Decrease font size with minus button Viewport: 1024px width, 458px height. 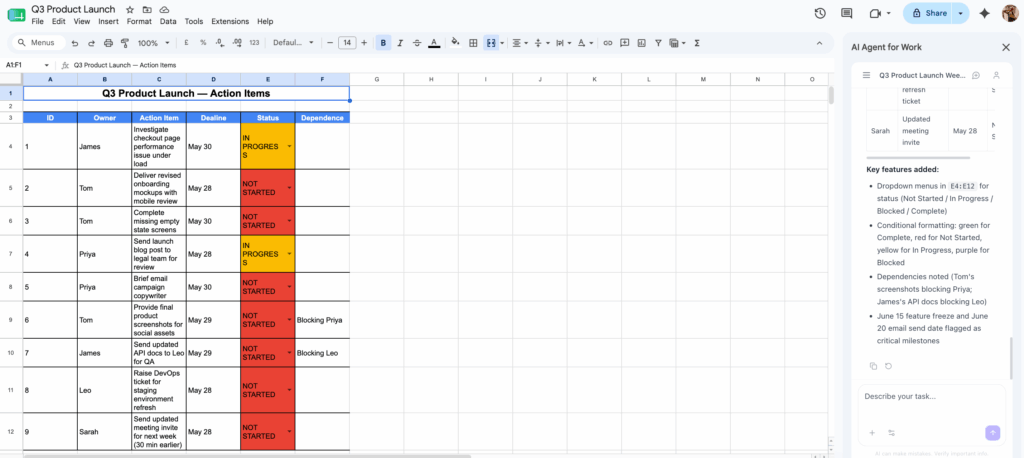click(330, 43)
